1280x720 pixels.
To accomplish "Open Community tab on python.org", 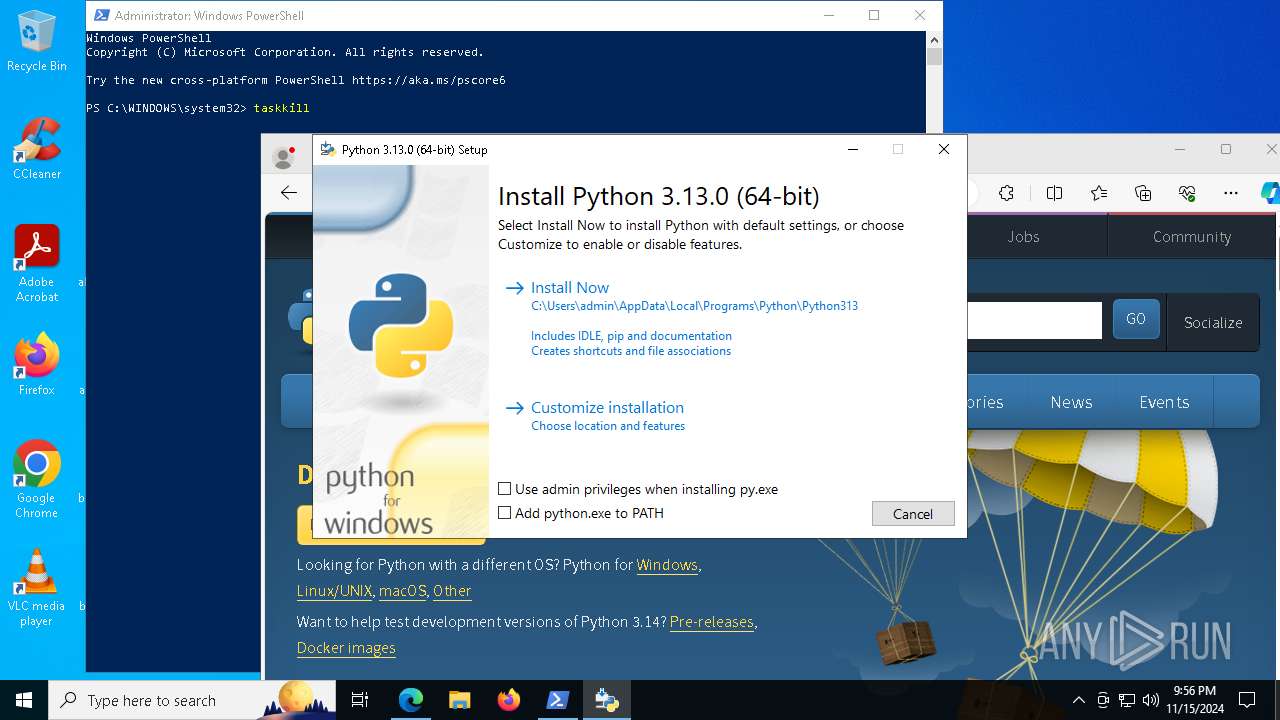I will 1191,237.
